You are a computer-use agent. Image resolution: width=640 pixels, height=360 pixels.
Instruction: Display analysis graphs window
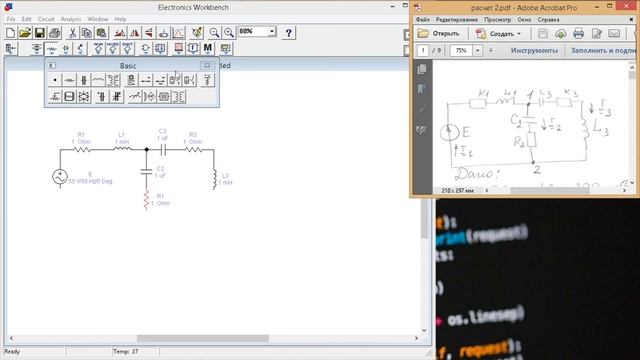pyautogui.click(x=178, y=33)
